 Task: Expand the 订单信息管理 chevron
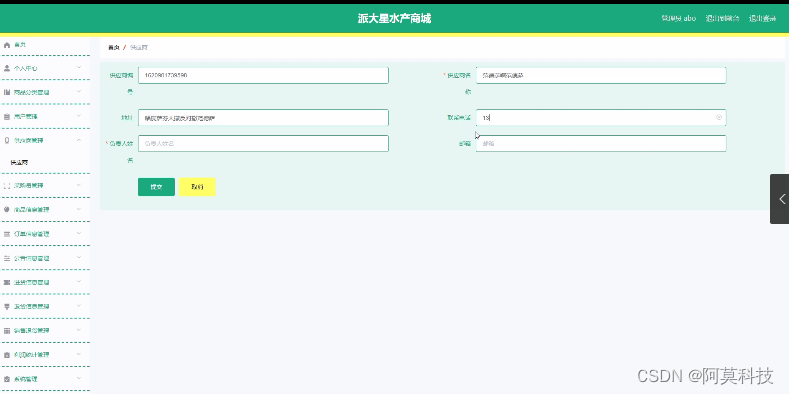click(78, 233)
